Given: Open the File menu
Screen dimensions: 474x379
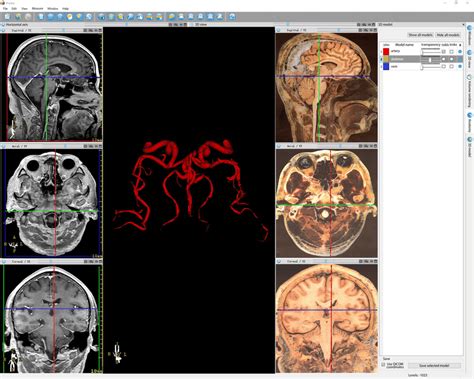Looking at the screenshot, I should point(5,8).
